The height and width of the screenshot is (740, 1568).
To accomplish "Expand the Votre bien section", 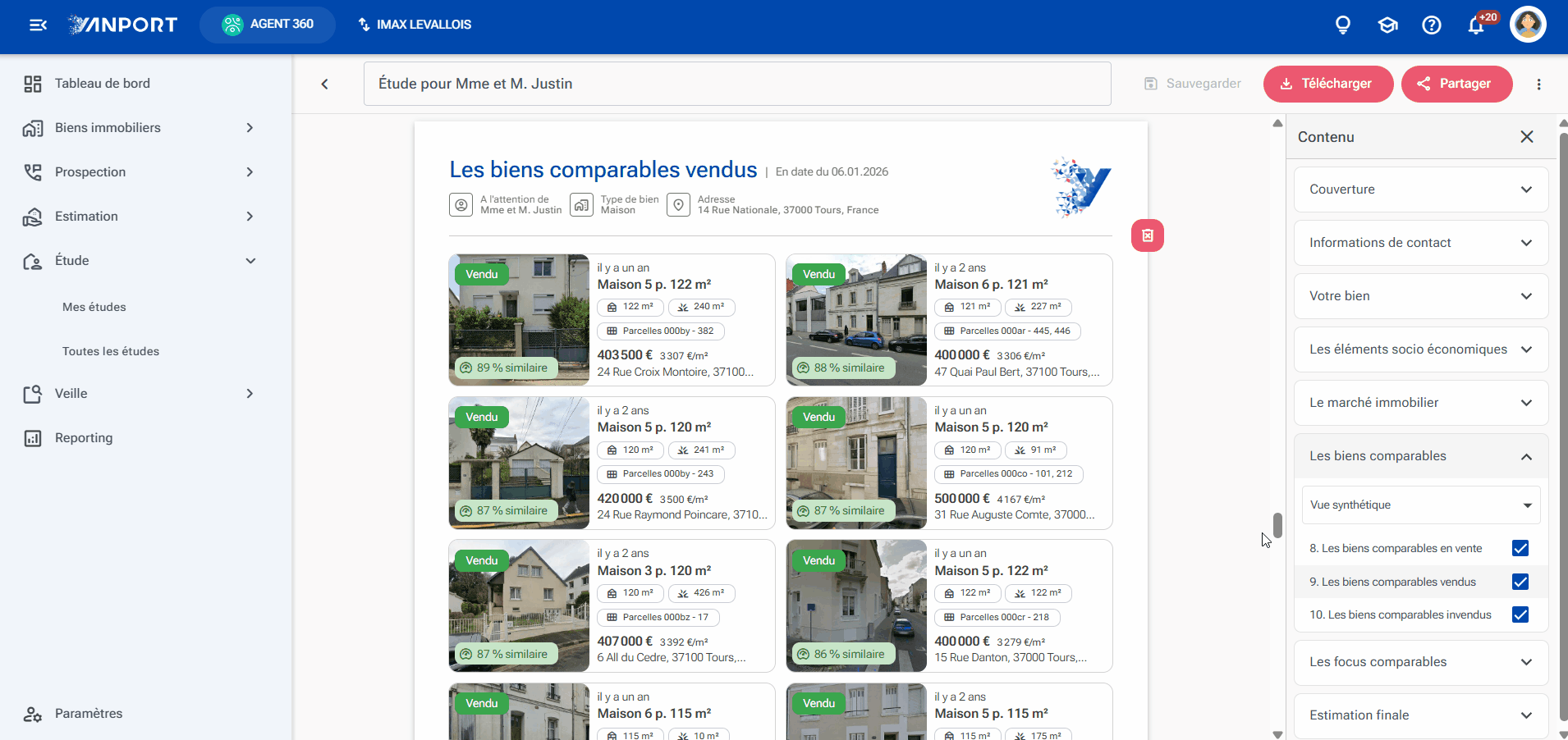I will [x=1421, y=296].
